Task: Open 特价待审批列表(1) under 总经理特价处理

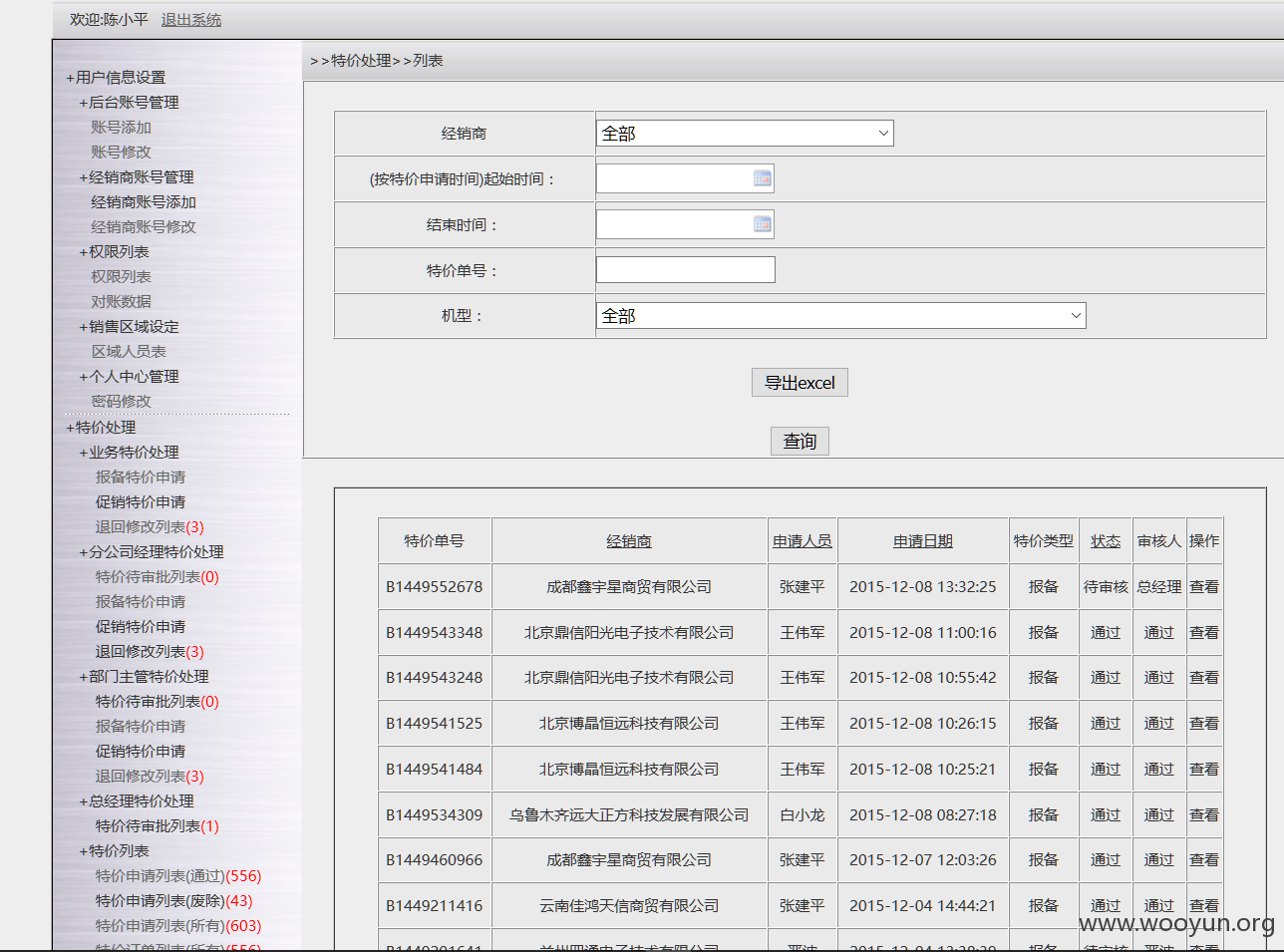Action: [158, 825]
